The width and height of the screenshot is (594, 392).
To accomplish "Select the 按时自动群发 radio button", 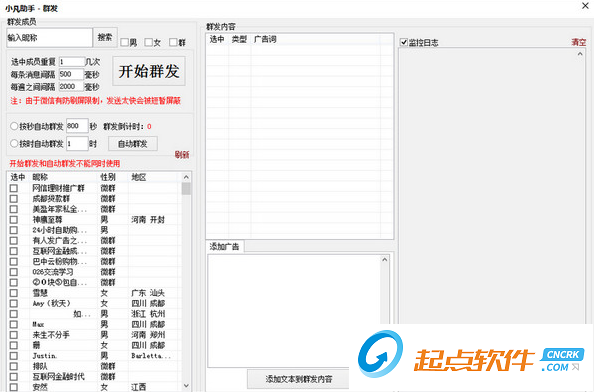I will tap(14, 144).
